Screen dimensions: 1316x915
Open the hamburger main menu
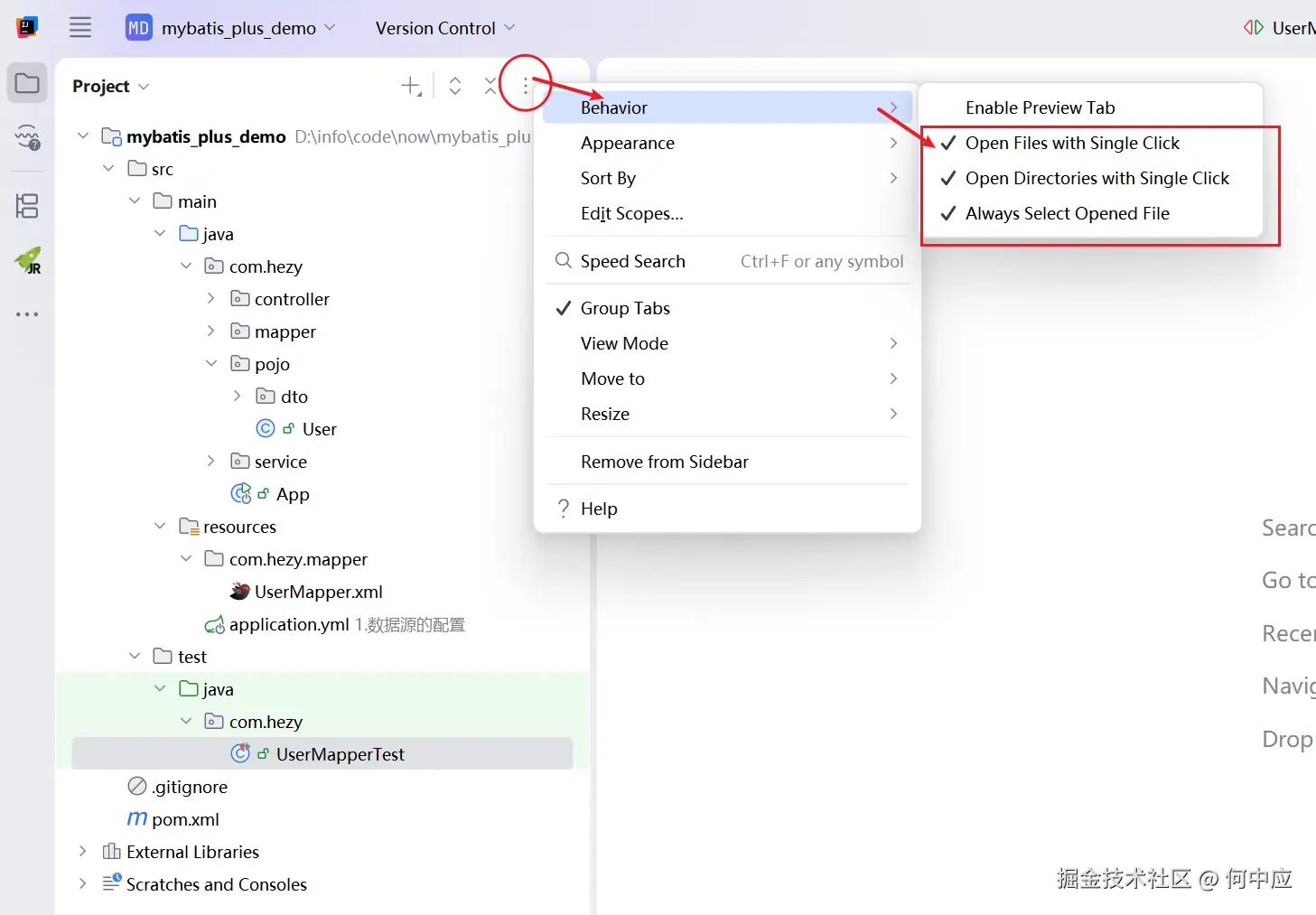80,27
